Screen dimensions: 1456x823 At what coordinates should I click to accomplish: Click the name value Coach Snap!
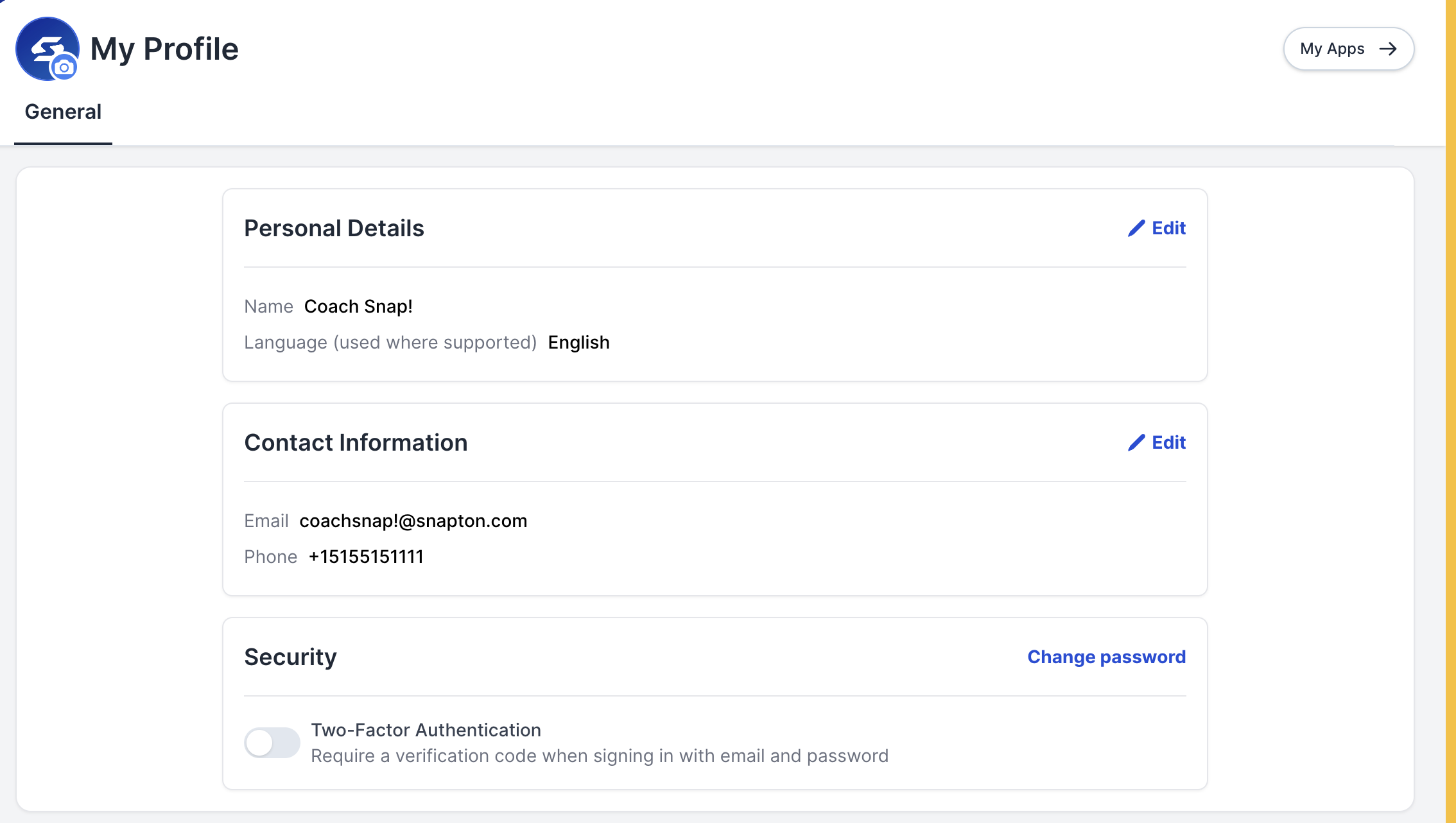click(358, 306)
